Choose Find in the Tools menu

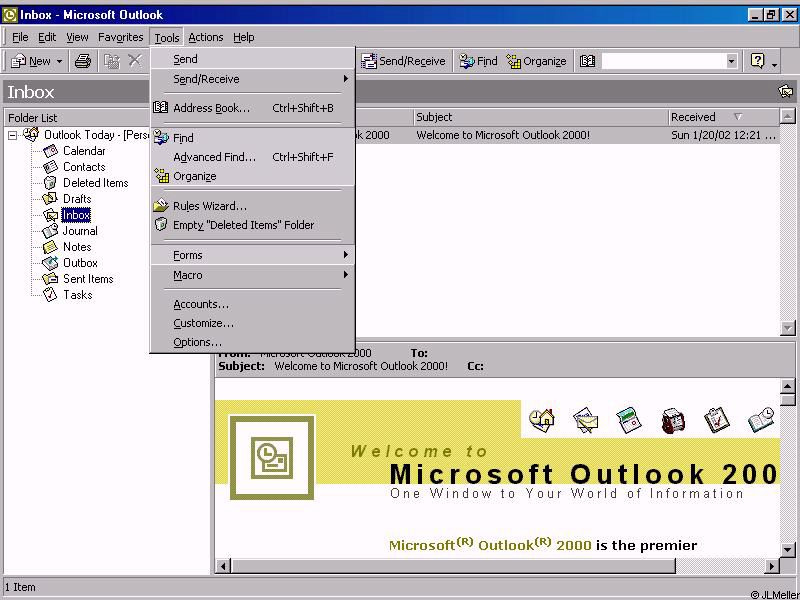coord(253,138)
